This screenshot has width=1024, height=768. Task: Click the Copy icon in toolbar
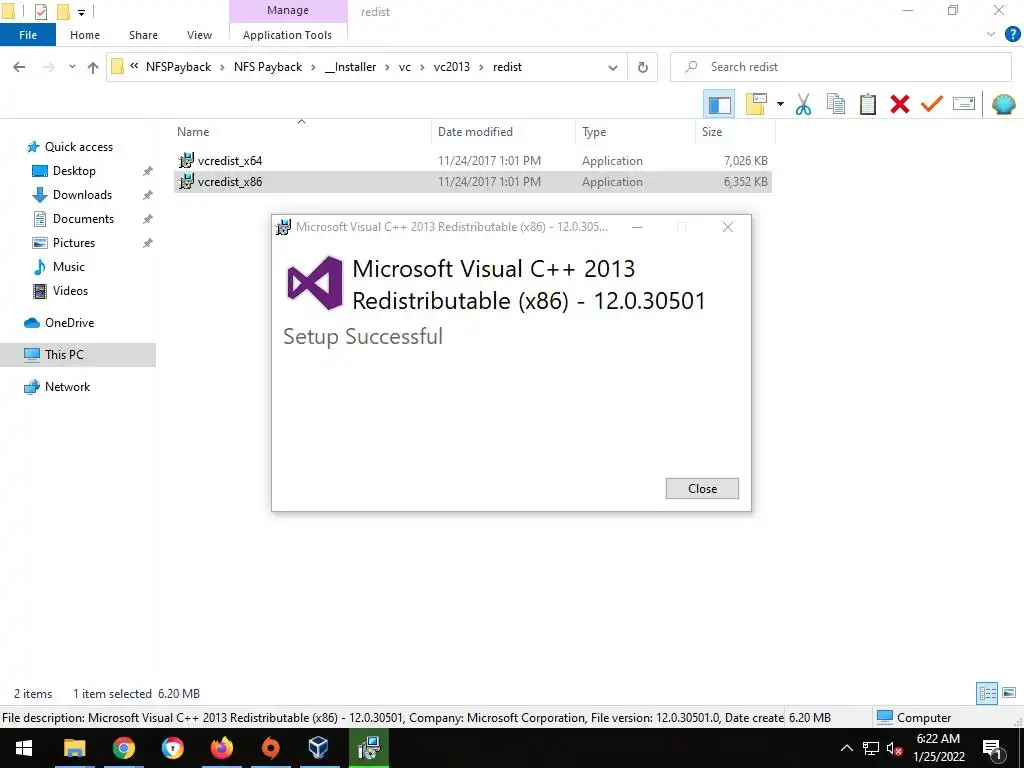click(836, 104)
